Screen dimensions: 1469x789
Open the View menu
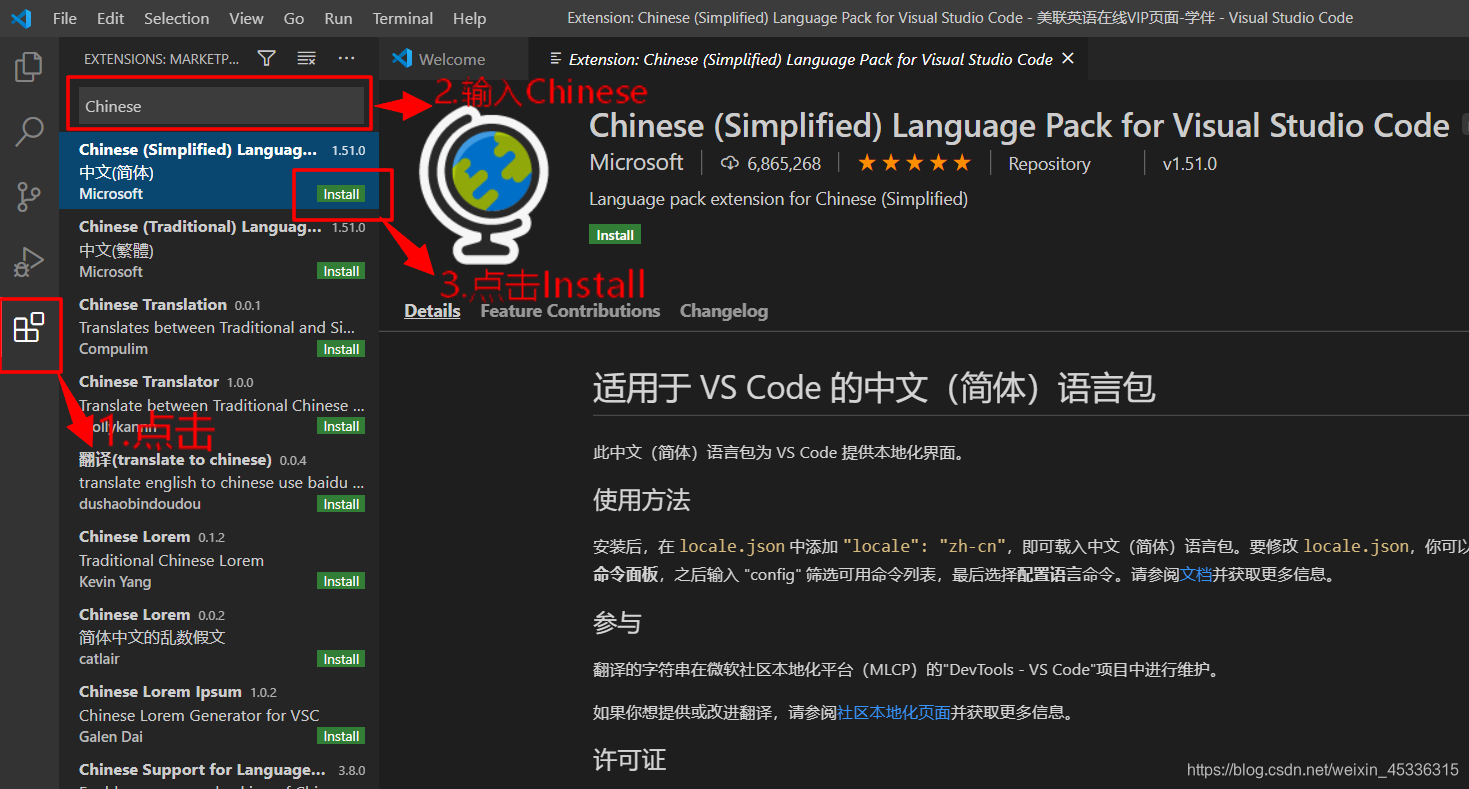[246, 18]
